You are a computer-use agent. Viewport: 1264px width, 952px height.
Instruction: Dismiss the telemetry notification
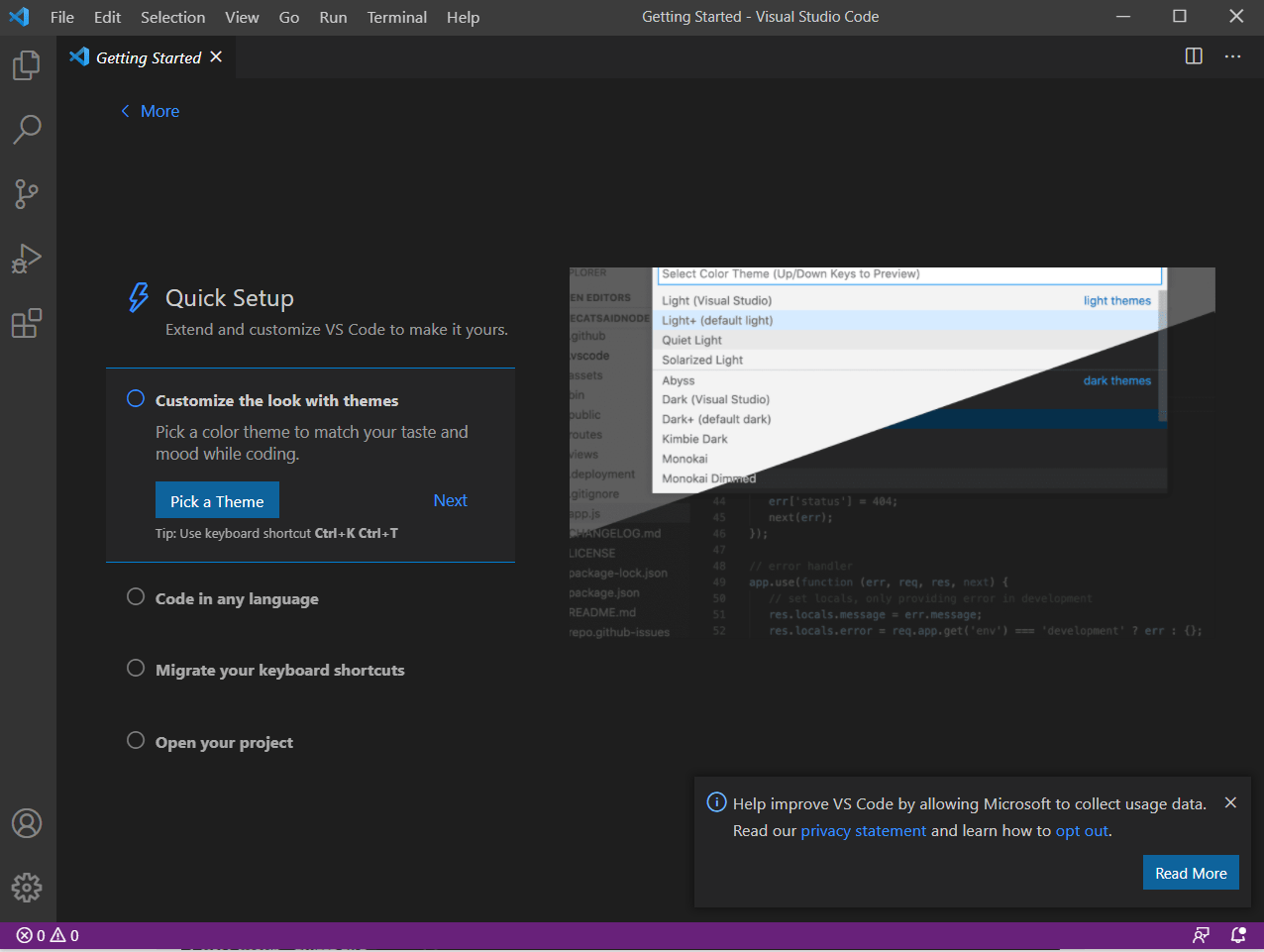pyautogui.click(x=1230, y=802)
